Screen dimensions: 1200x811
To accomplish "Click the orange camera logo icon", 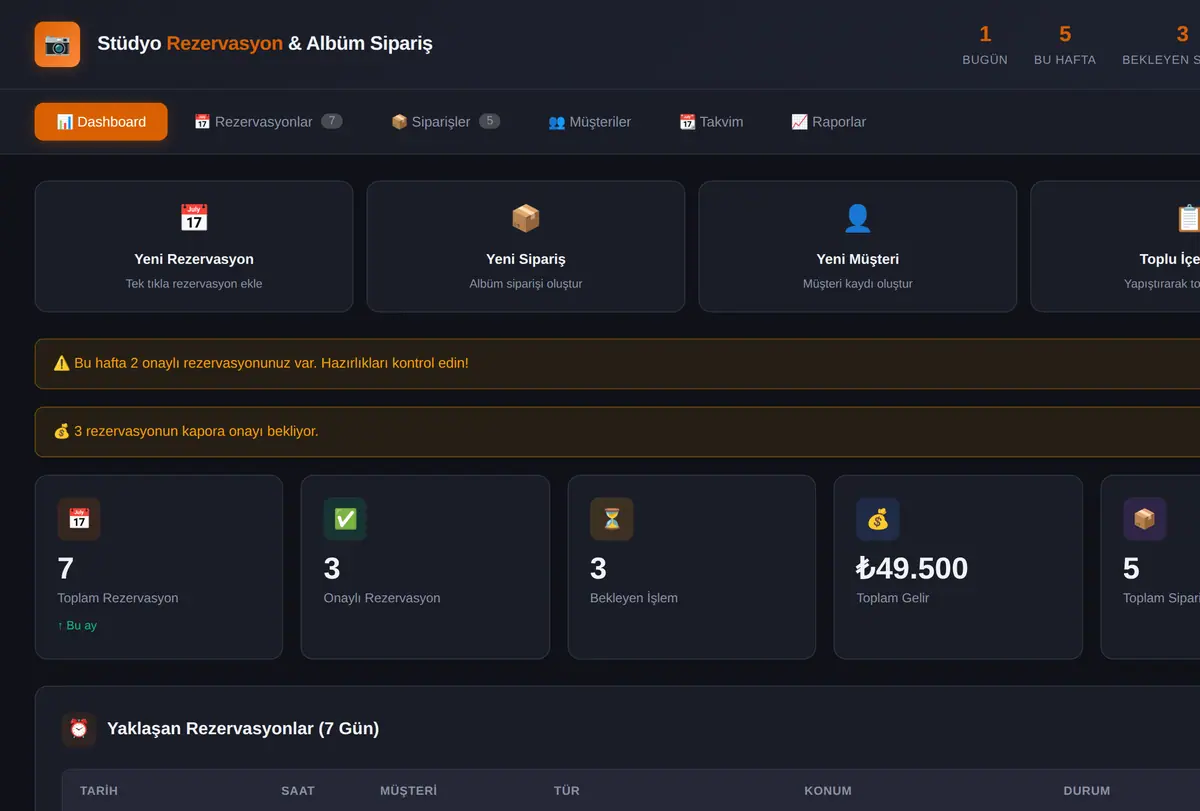I will point(57,44).
